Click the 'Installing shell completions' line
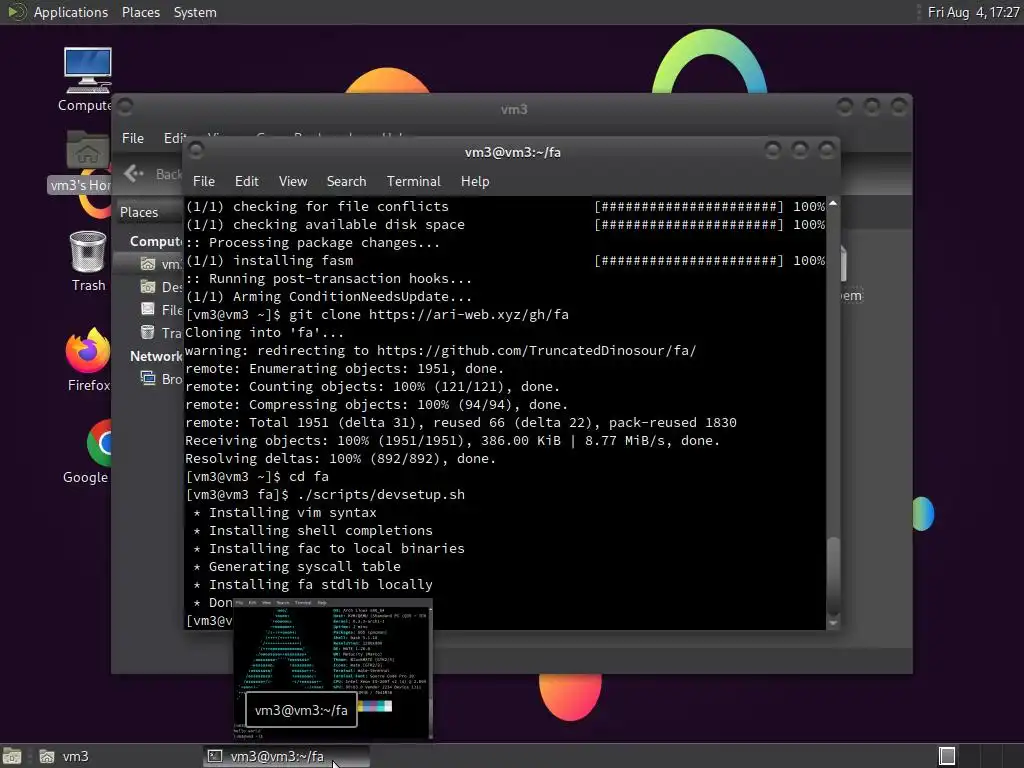1024x768 pixels. click(312, 530)
